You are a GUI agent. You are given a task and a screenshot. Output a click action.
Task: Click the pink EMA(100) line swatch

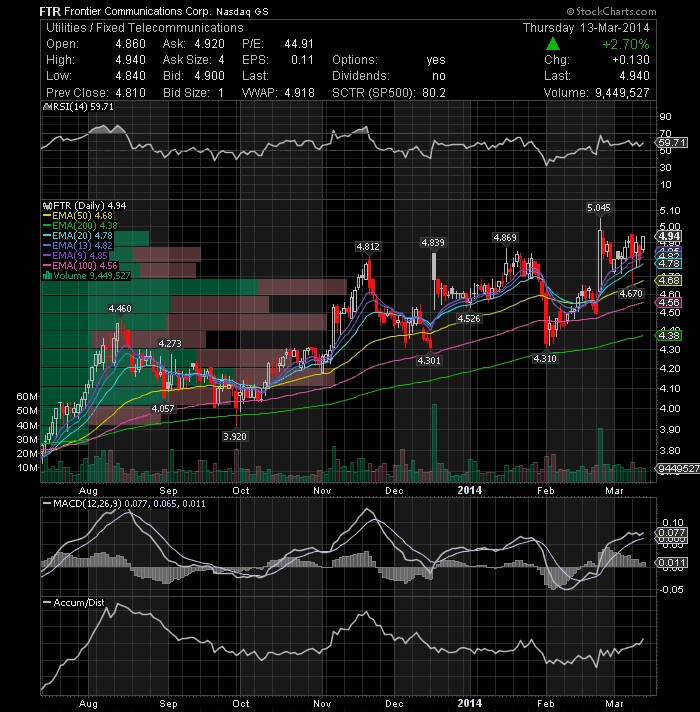(x=47, y=266)
